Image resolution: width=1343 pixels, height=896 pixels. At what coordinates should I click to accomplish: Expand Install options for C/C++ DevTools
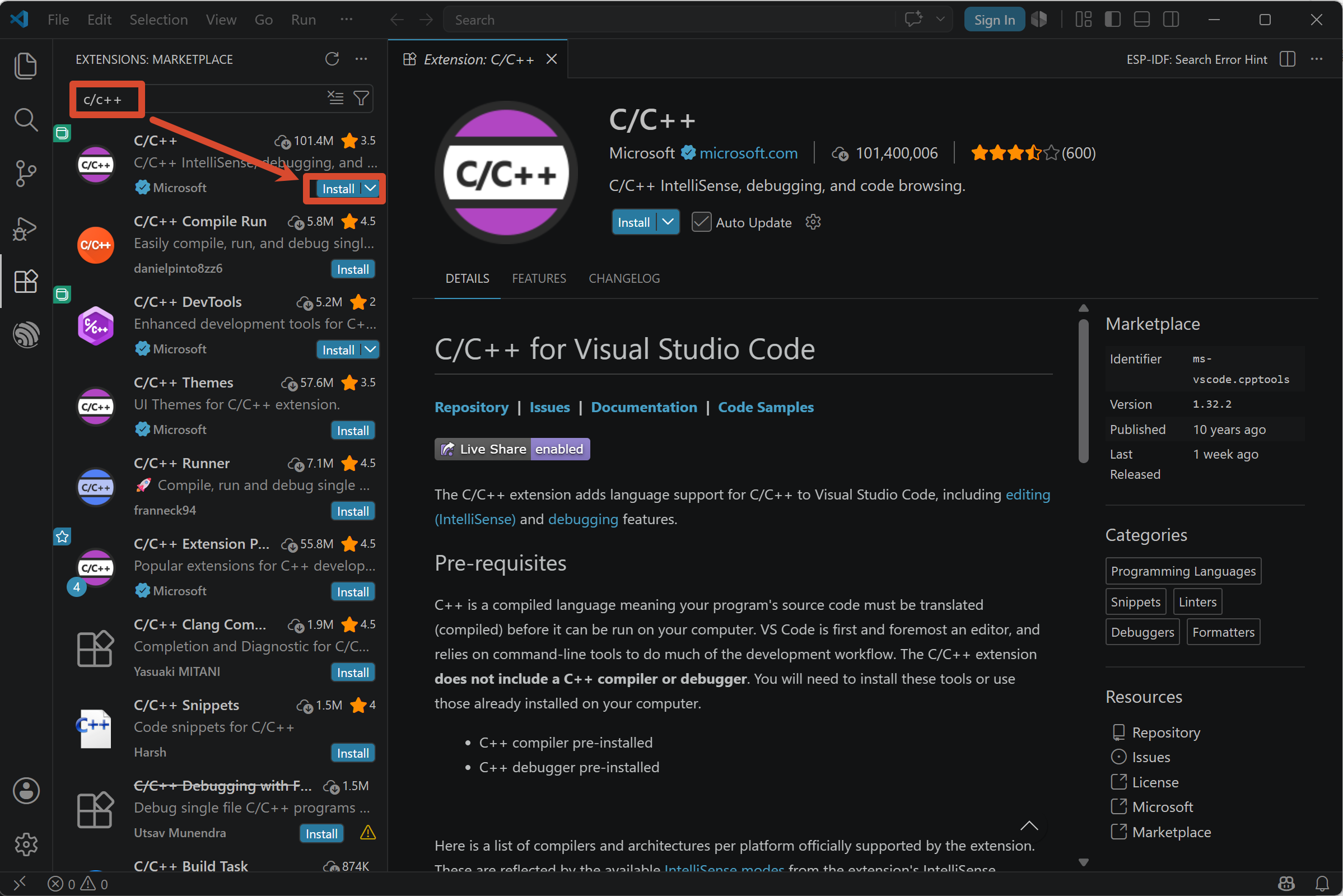click(x=370, y=349)
